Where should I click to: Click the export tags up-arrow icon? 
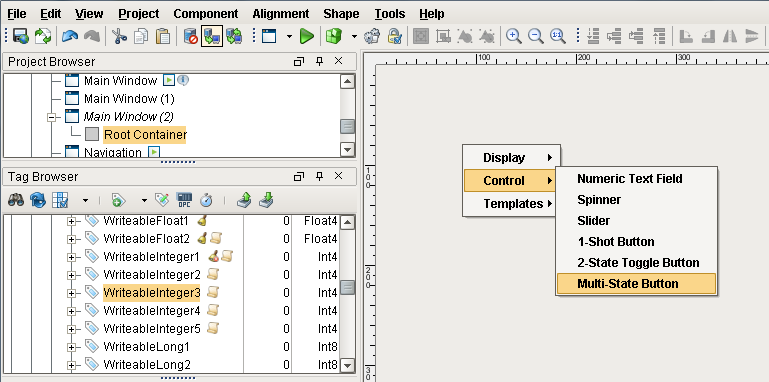pos(244,200)
